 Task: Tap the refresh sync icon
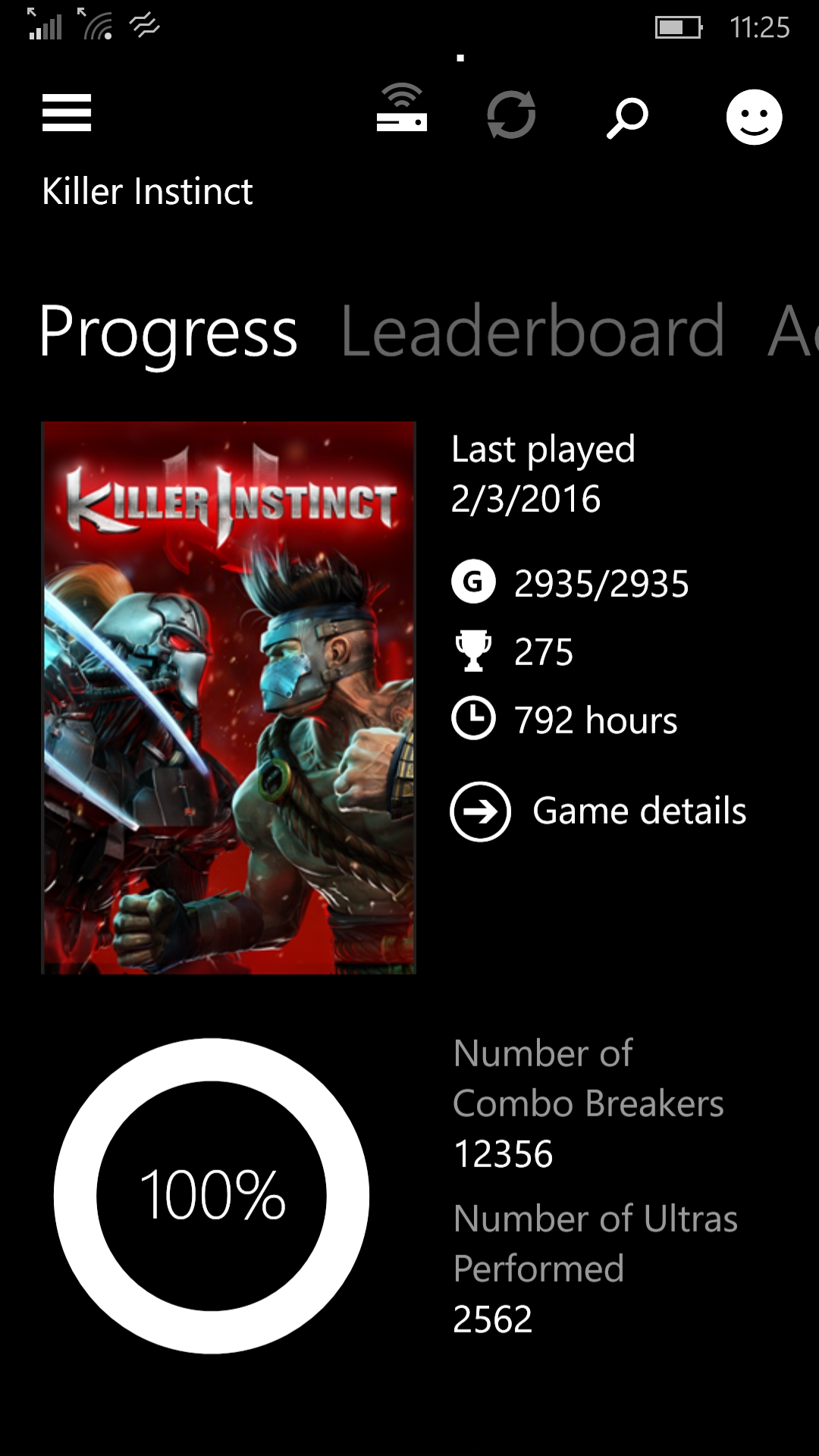[x=511, y=115]
